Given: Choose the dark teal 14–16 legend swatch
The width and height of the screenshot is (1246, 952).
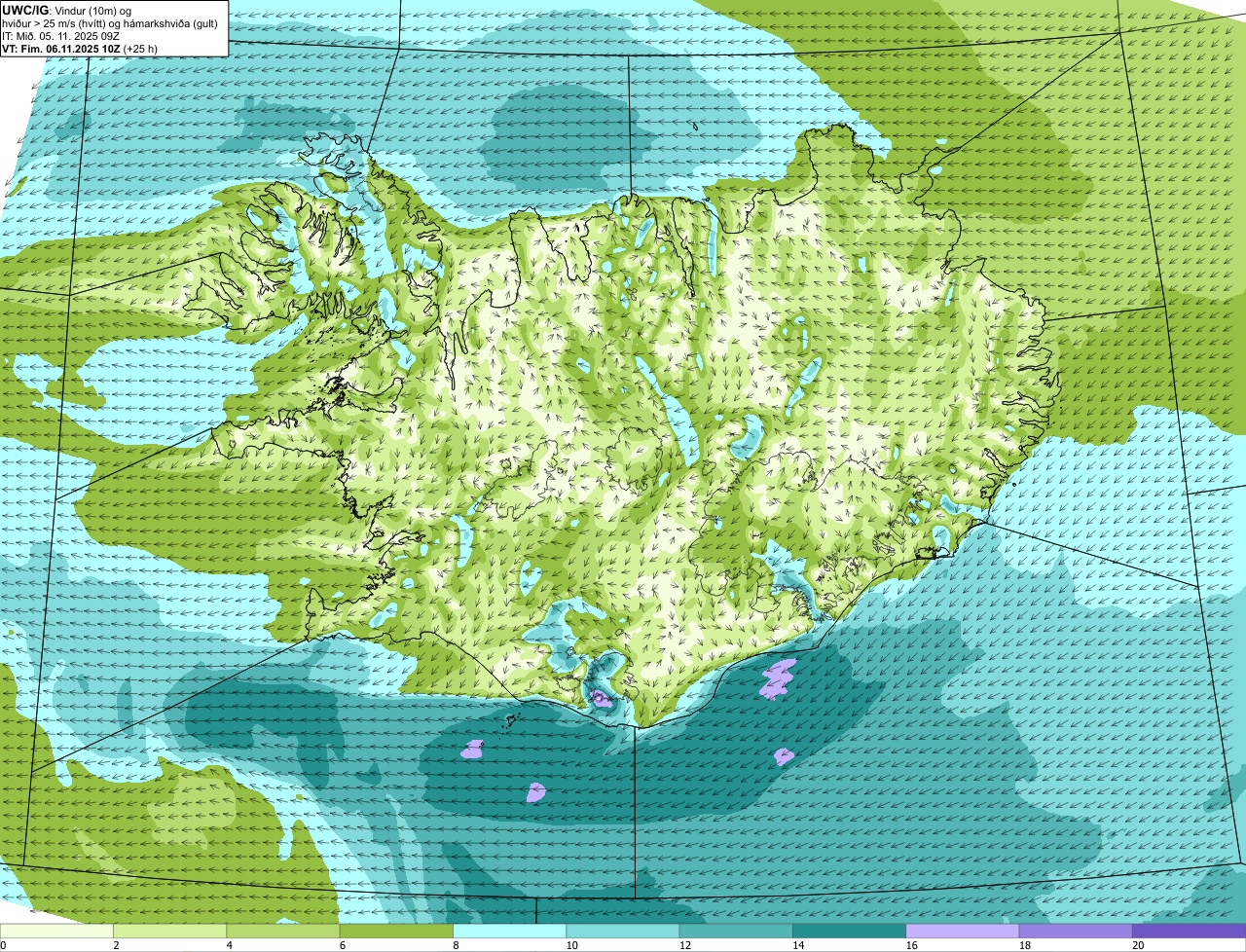Looking at the screenshot, I should [849, 931].
